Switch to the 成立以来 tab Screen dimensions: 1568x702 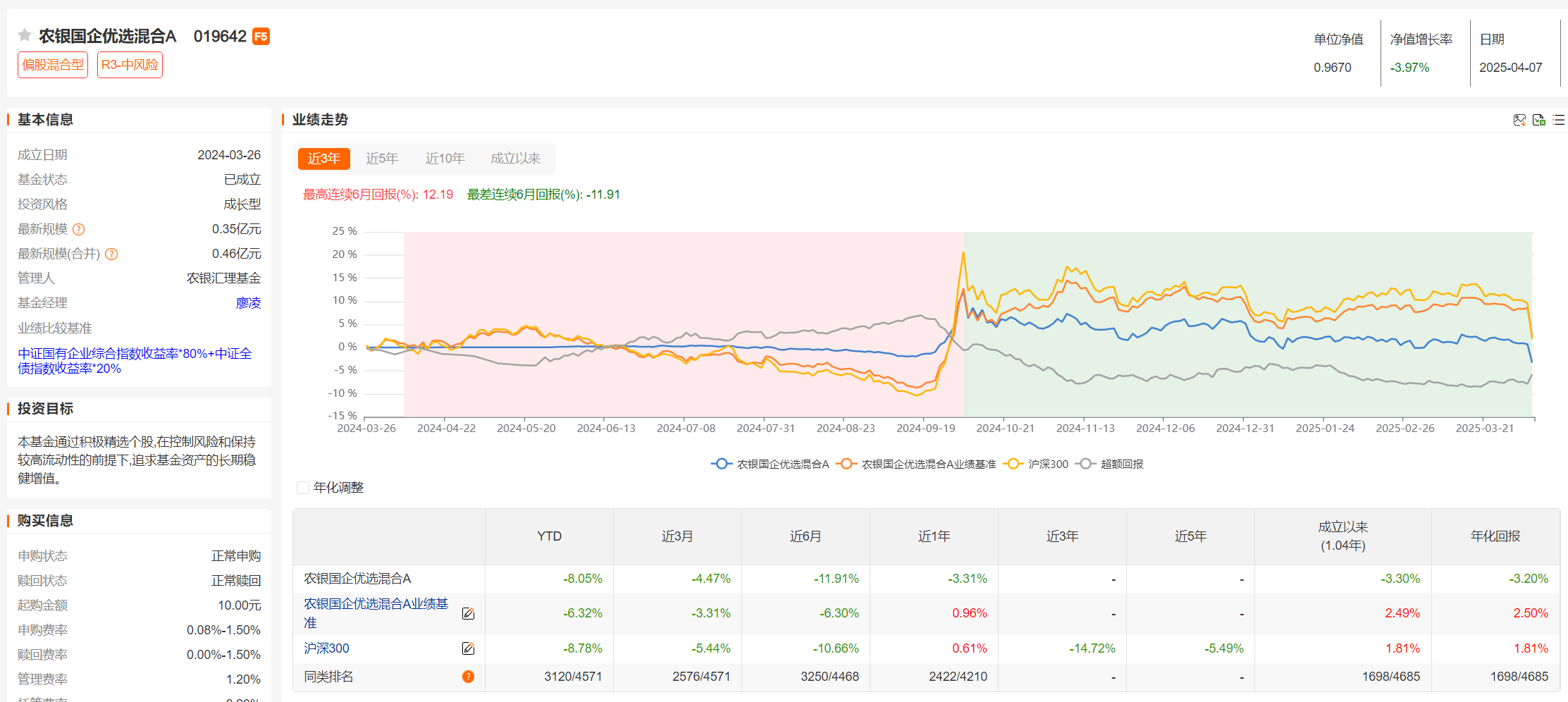tap(515, 159)
